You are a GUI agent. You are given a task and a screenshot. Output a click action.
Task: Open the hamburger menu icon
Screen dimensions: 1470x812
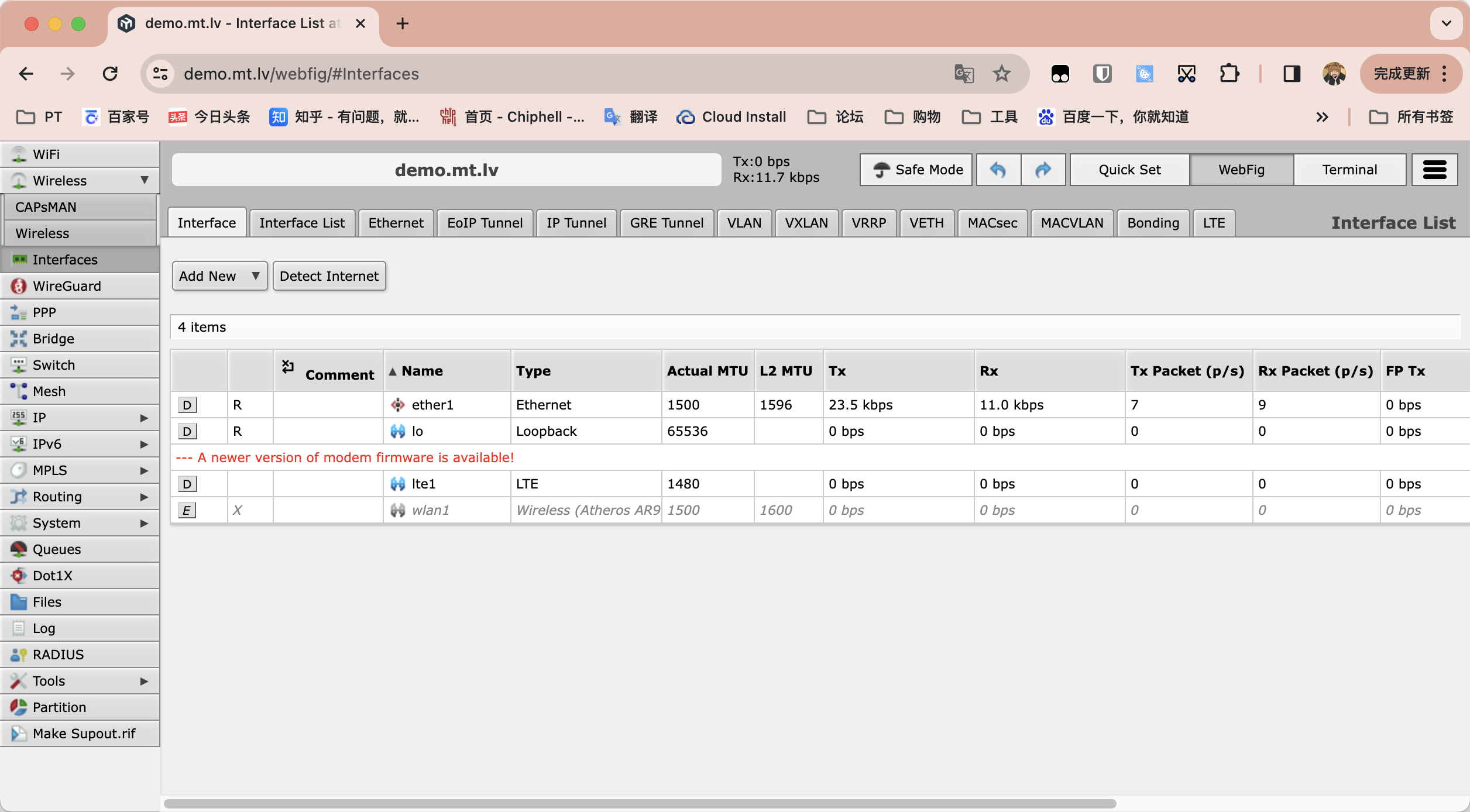[x=1434, y=170]
